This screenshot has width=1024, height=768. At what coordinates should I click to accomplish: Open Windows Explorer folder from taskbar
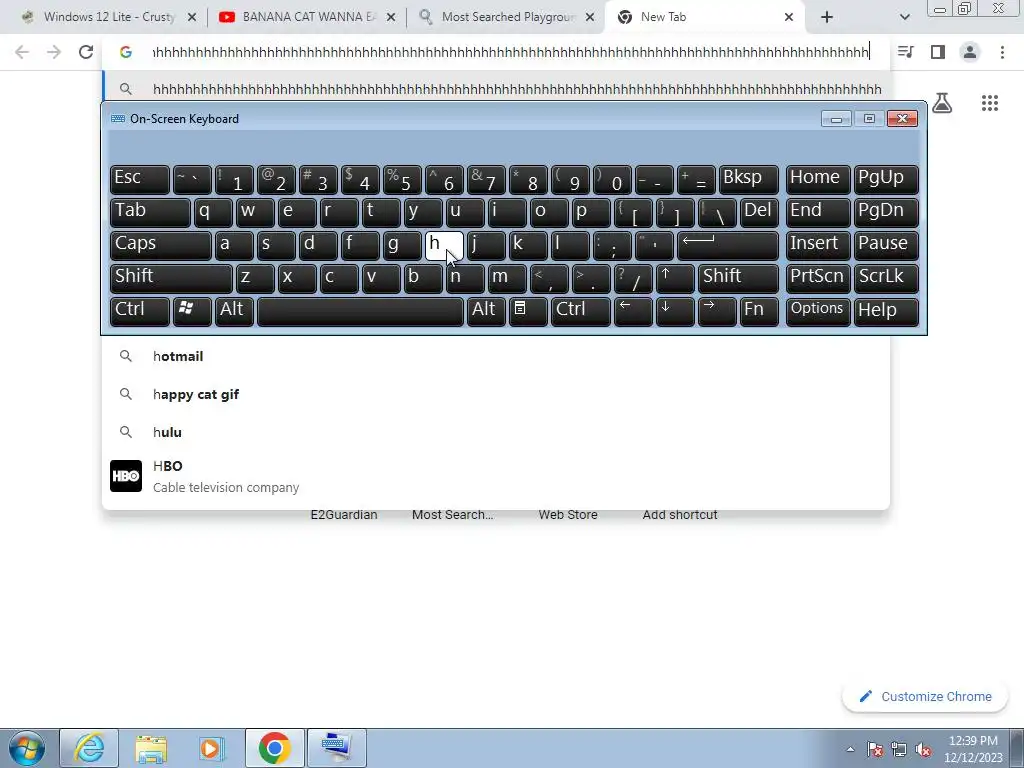tap(151, 748)
